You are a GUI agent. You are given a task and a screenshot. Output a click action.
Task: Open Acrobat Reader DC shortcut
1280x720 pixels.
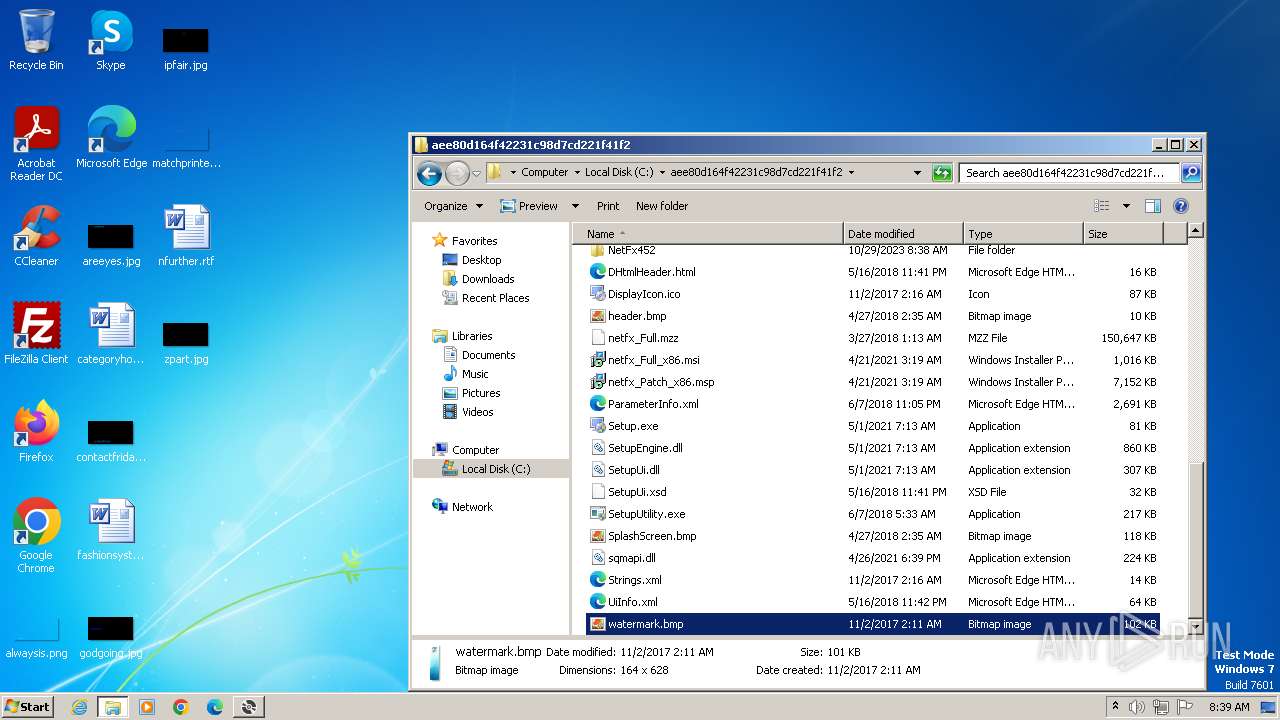[36, 145]
